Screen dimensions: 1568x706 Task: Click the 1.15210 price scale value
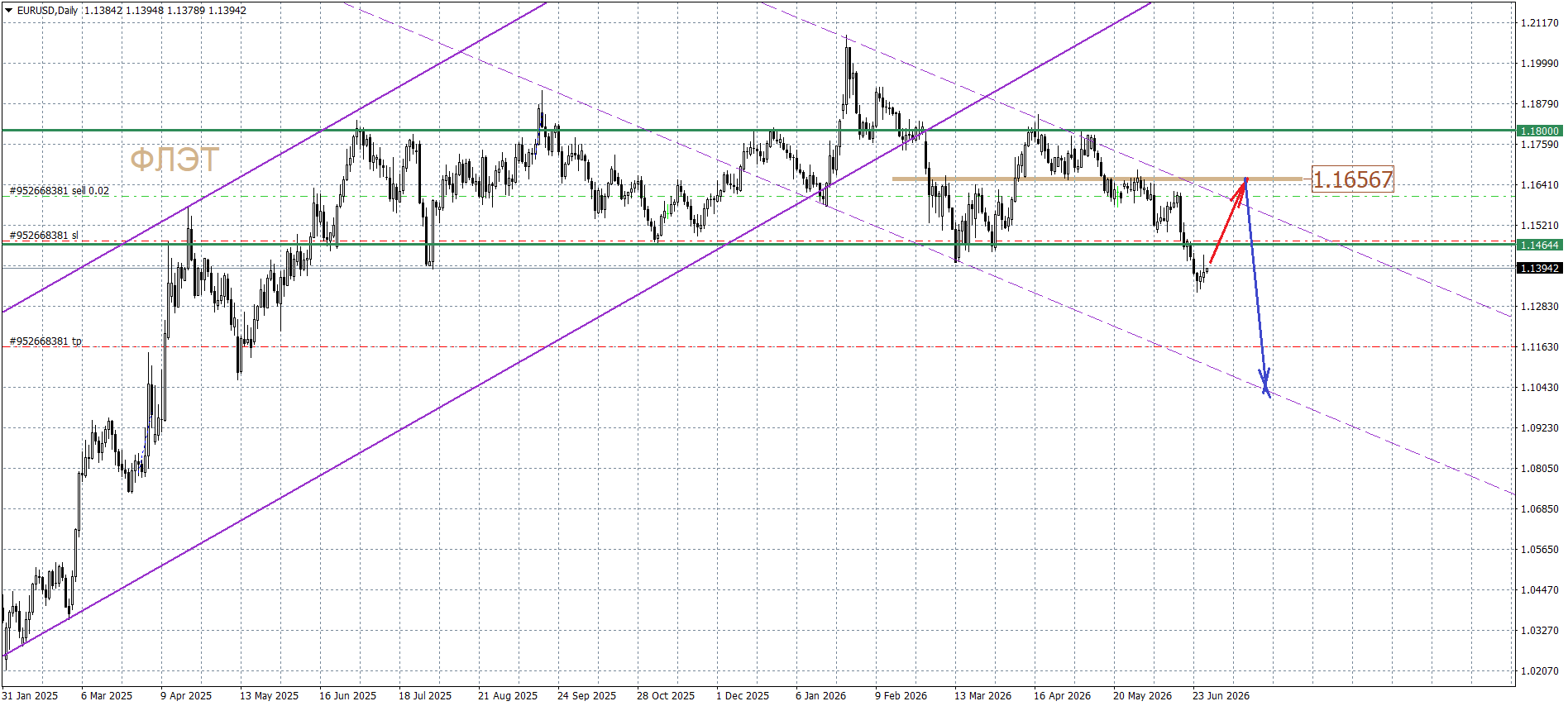pyautogui.click(x=1540, y=226)
